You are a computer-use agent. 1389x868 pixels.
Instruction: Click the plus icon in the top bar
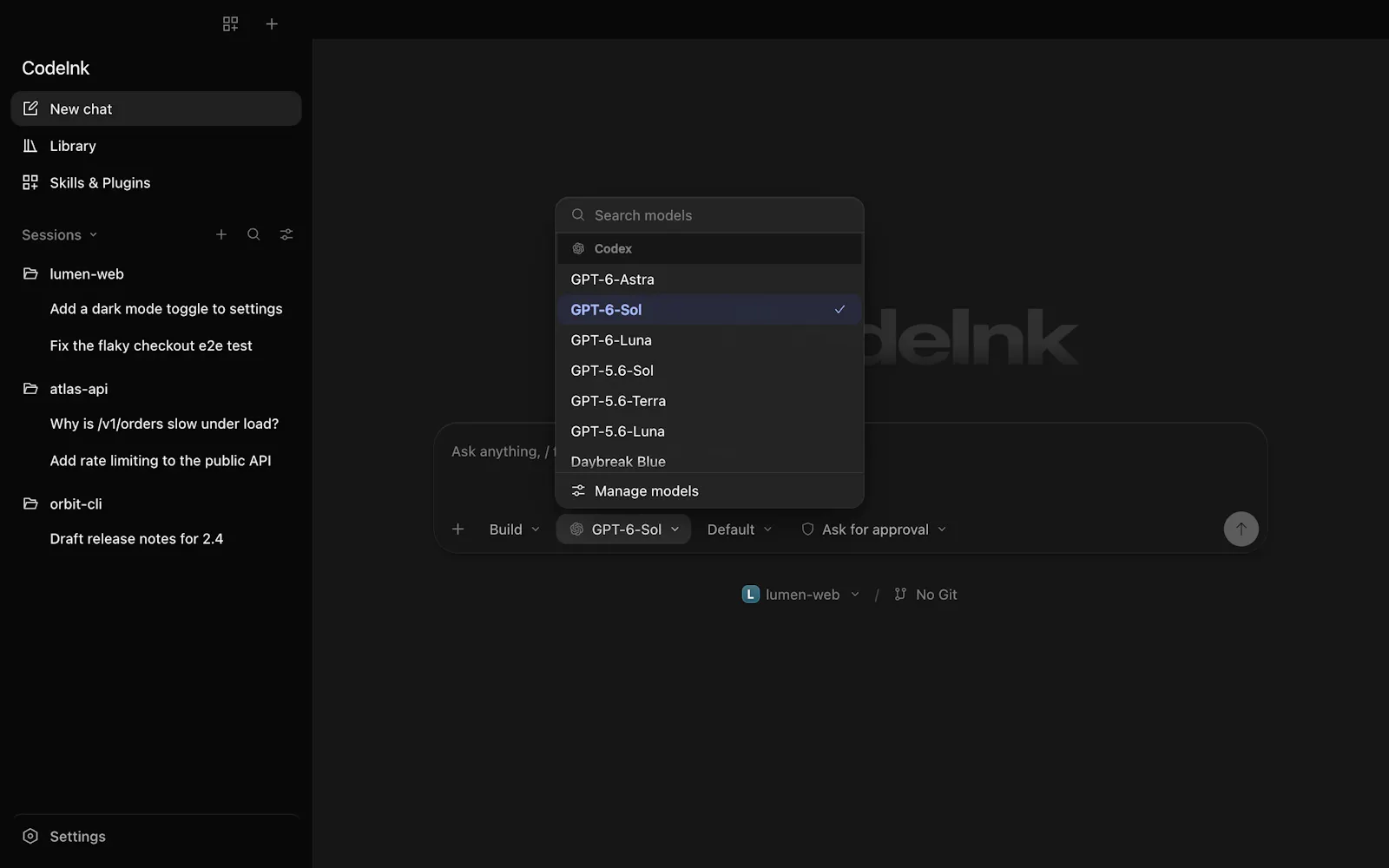(x=272, y=24)
